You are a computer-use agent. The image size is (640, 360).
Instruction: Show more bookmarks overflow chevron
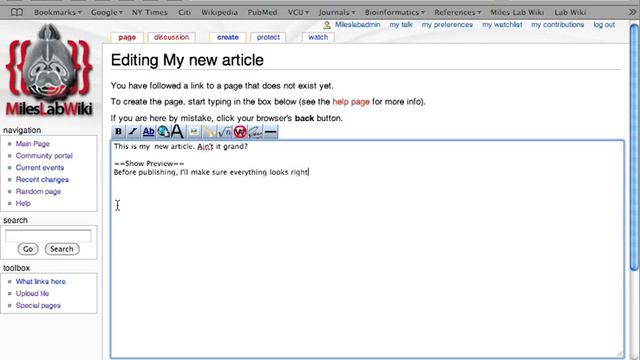[x=632, y=12]
